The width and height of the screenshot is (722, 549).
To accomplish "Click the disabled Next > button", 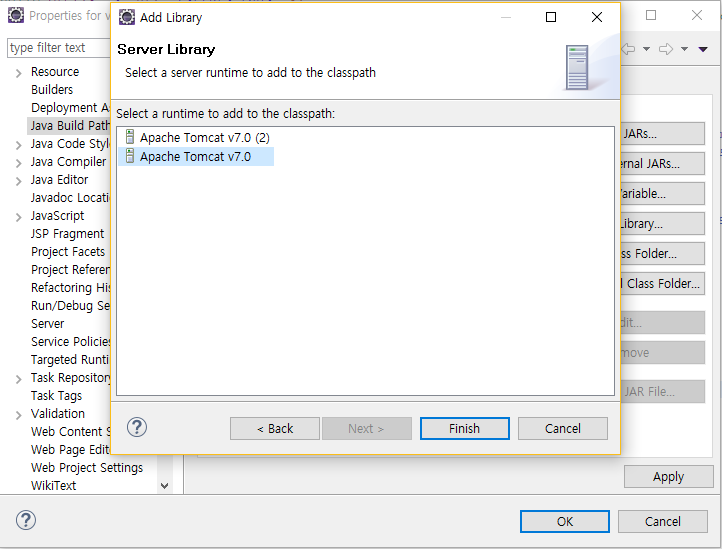I will (x=367, y=429).
